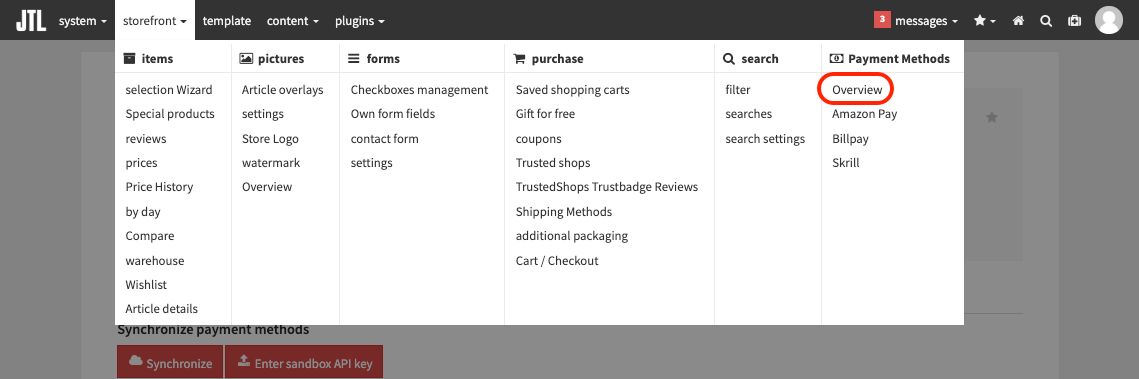Choose Amazon Pay from Payment Methods
1139x379 pixels.
pyautogui.click(x=864, y=114)
